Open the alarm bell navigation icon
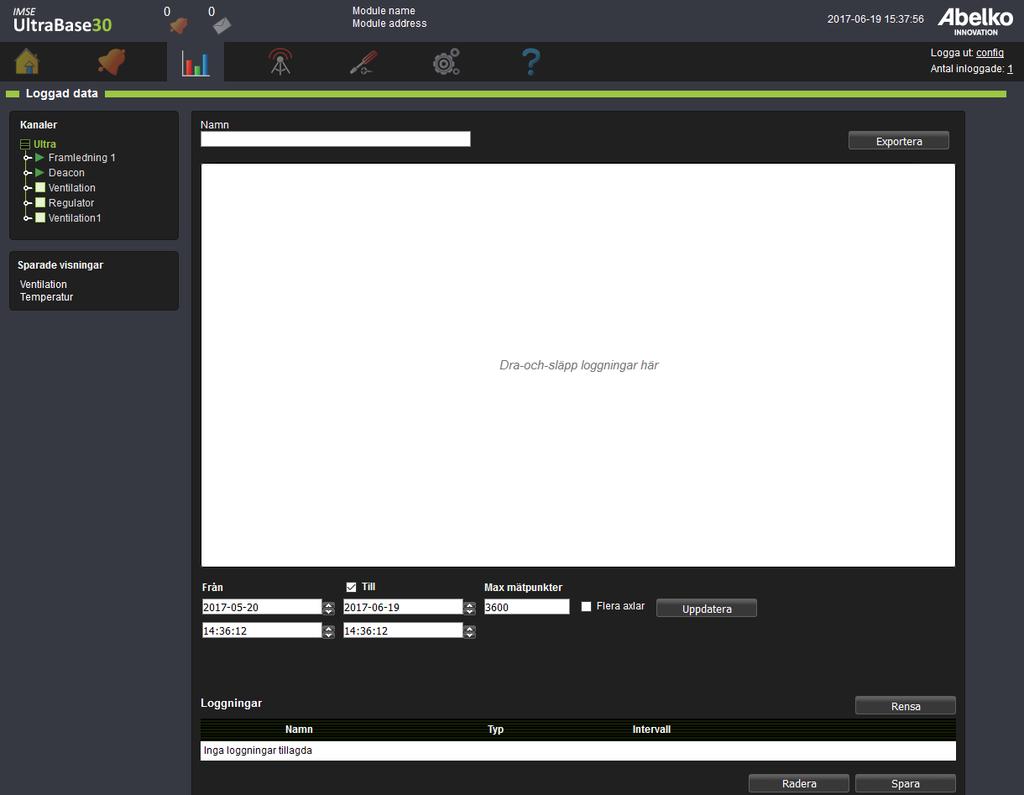This screenshot has height=795, width=1024. click(112, 62)
